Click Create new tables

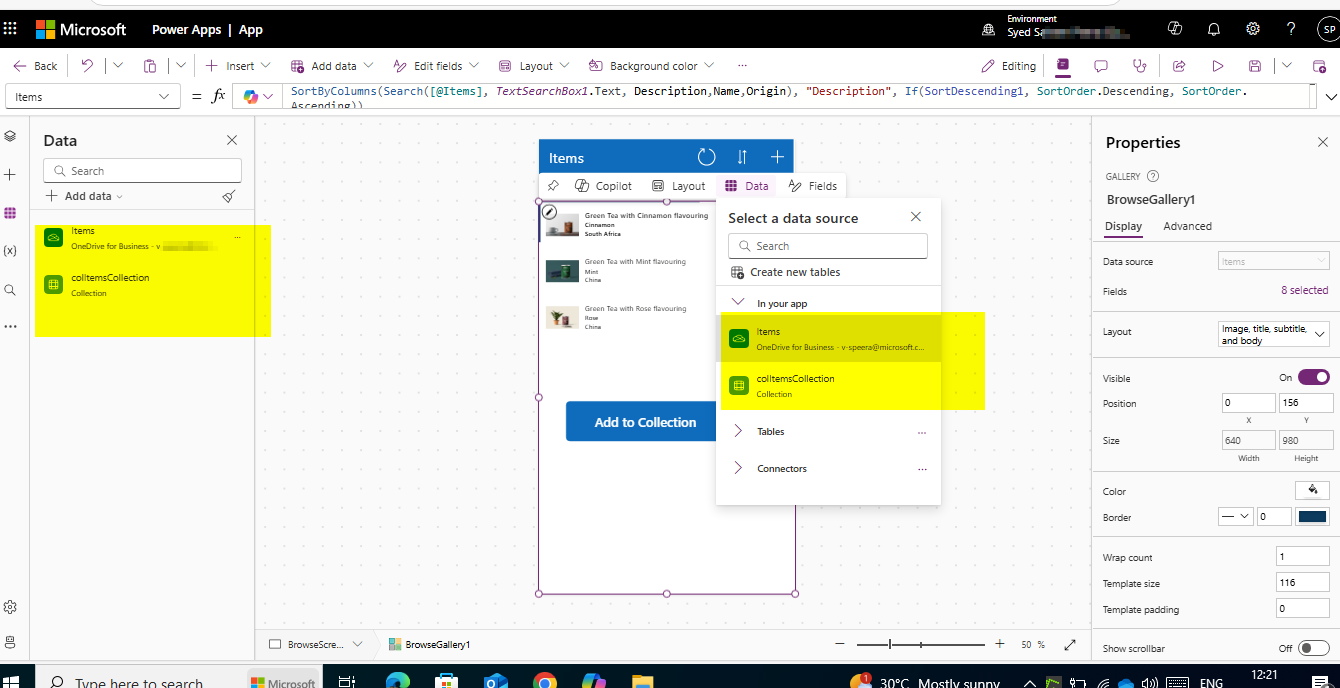click(785, 272)
